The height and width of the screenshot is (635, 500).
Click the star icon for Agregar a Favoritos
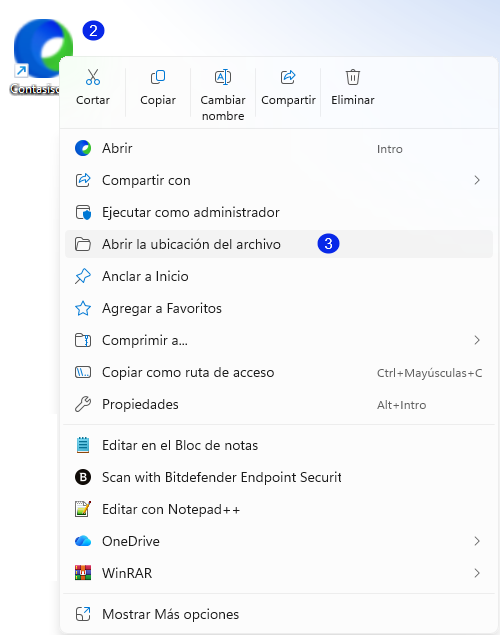tap(83, 308)
